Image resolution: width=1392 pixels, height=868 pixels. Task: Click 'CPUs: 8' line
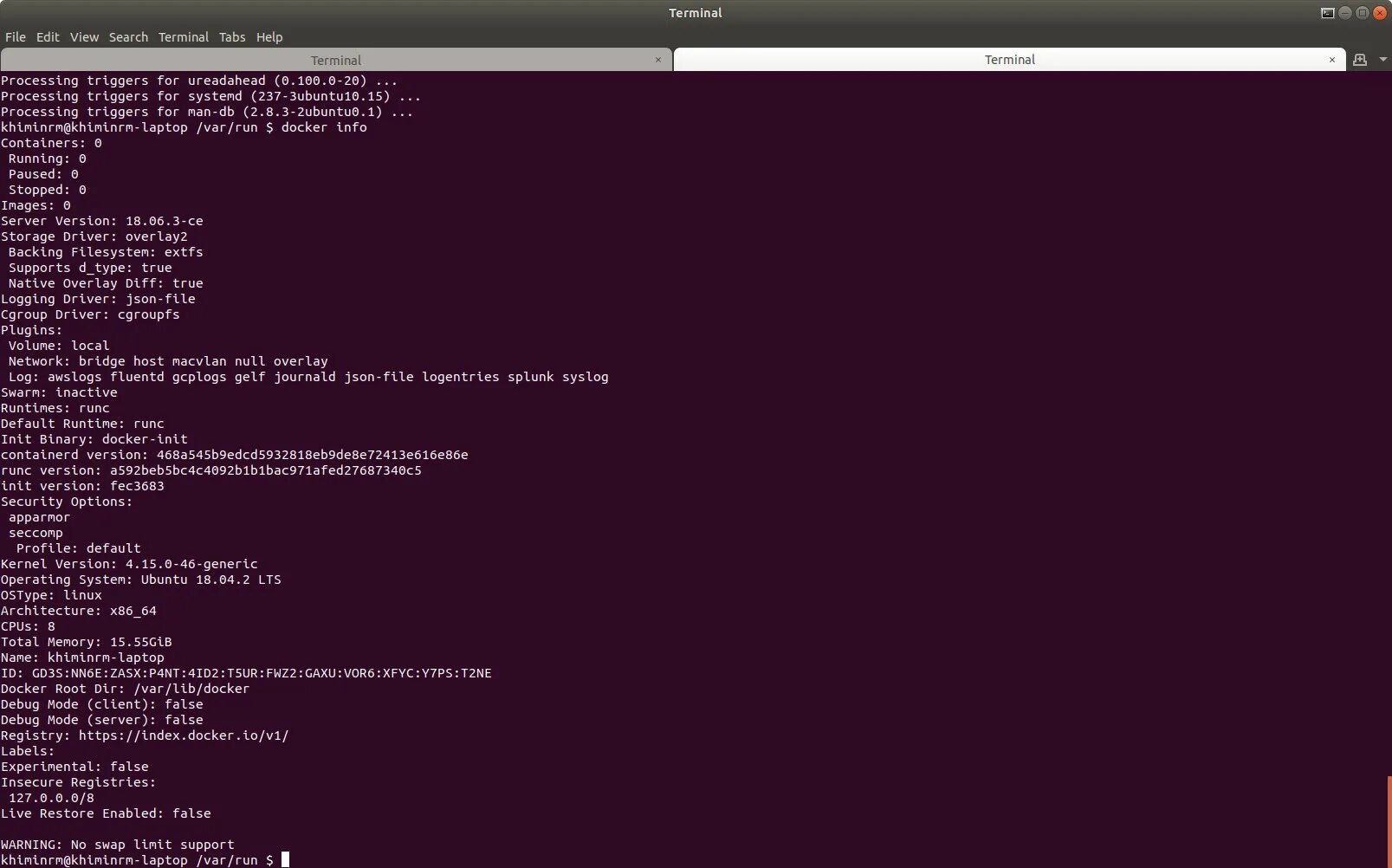click(28, 626)
